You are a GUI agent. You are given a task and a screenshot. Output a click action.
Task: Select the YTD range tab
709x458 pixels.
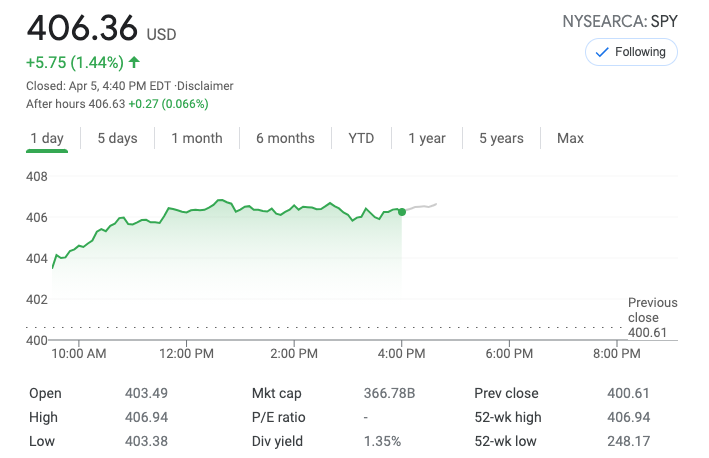[x=361, y=138]
